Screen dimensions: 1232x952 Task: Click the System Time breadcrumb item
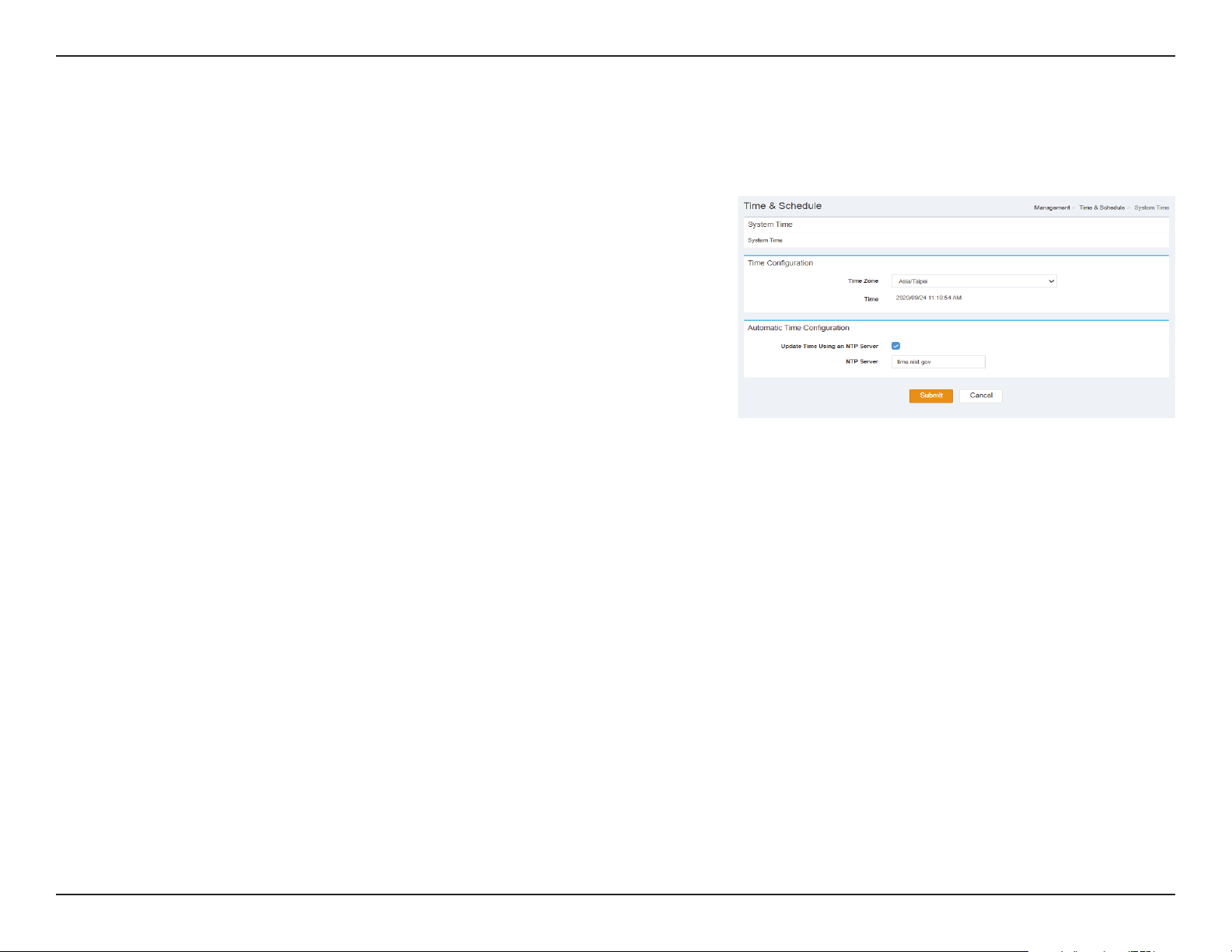coord(1151,207)
